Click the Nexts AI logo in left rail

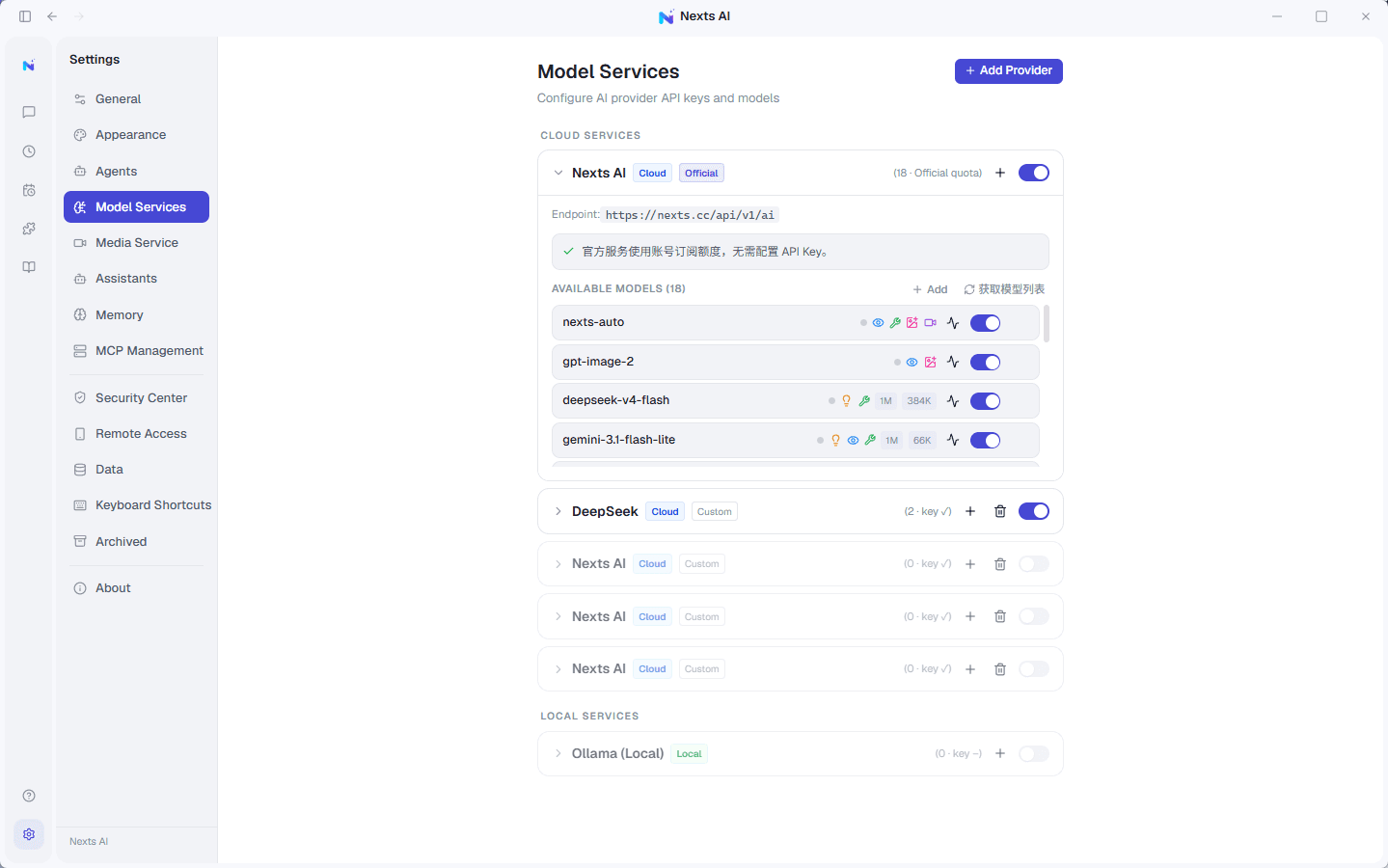29,66
